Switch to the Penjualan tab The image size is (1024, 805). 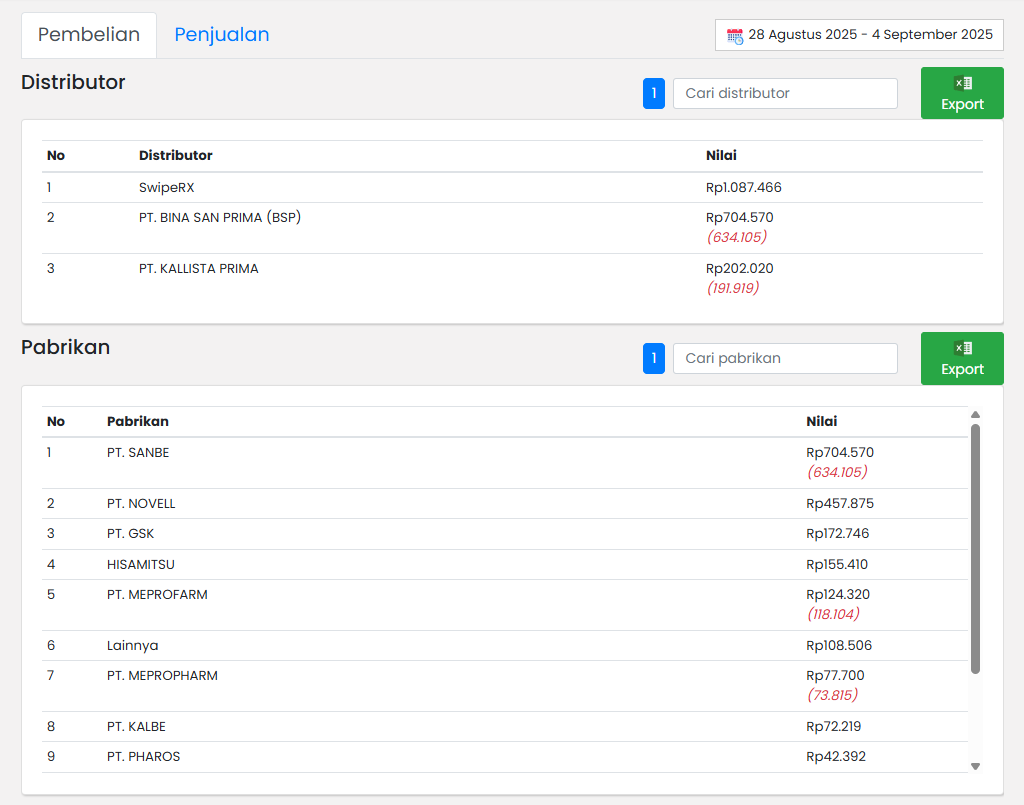[221, 35]
